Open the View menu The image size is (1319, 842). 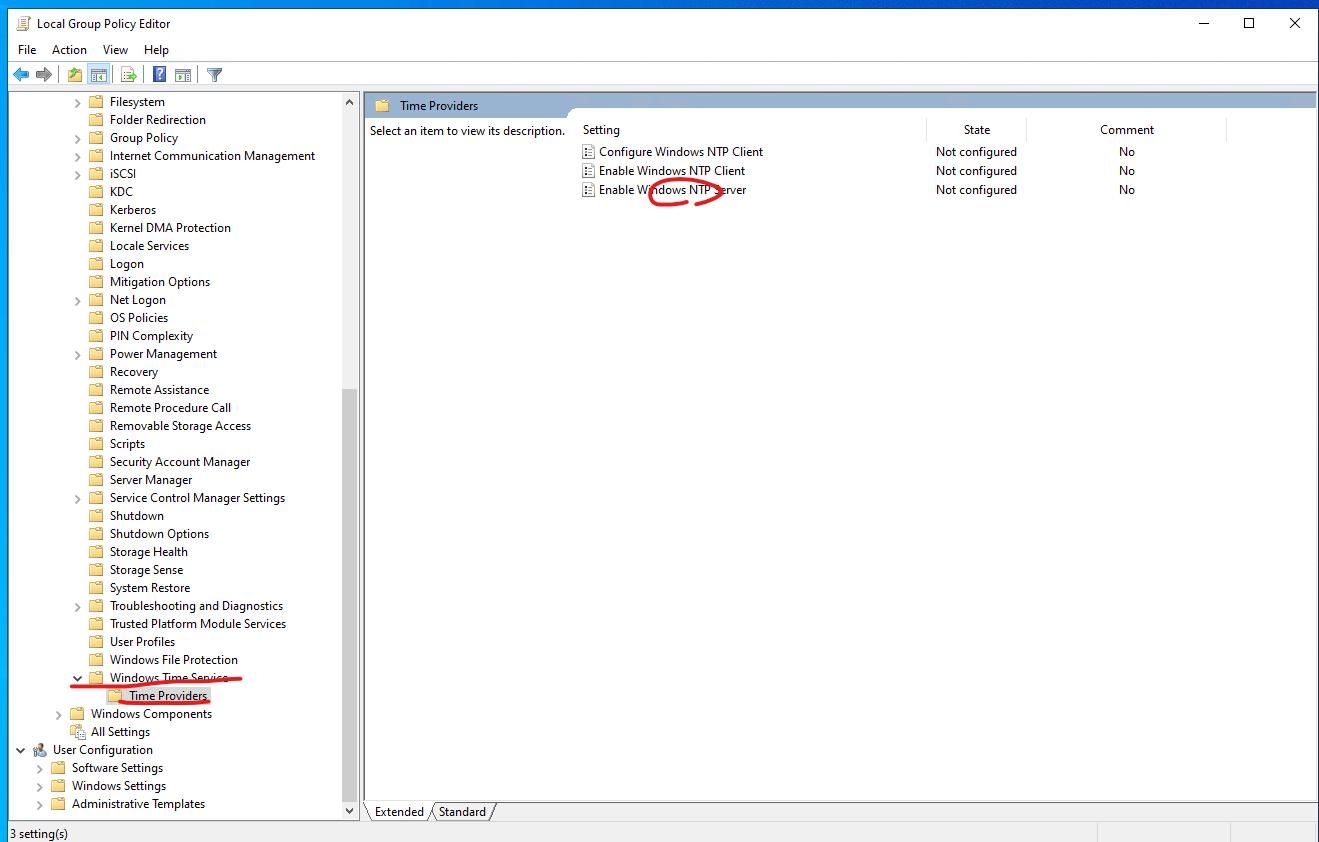[x=115, y=50]
